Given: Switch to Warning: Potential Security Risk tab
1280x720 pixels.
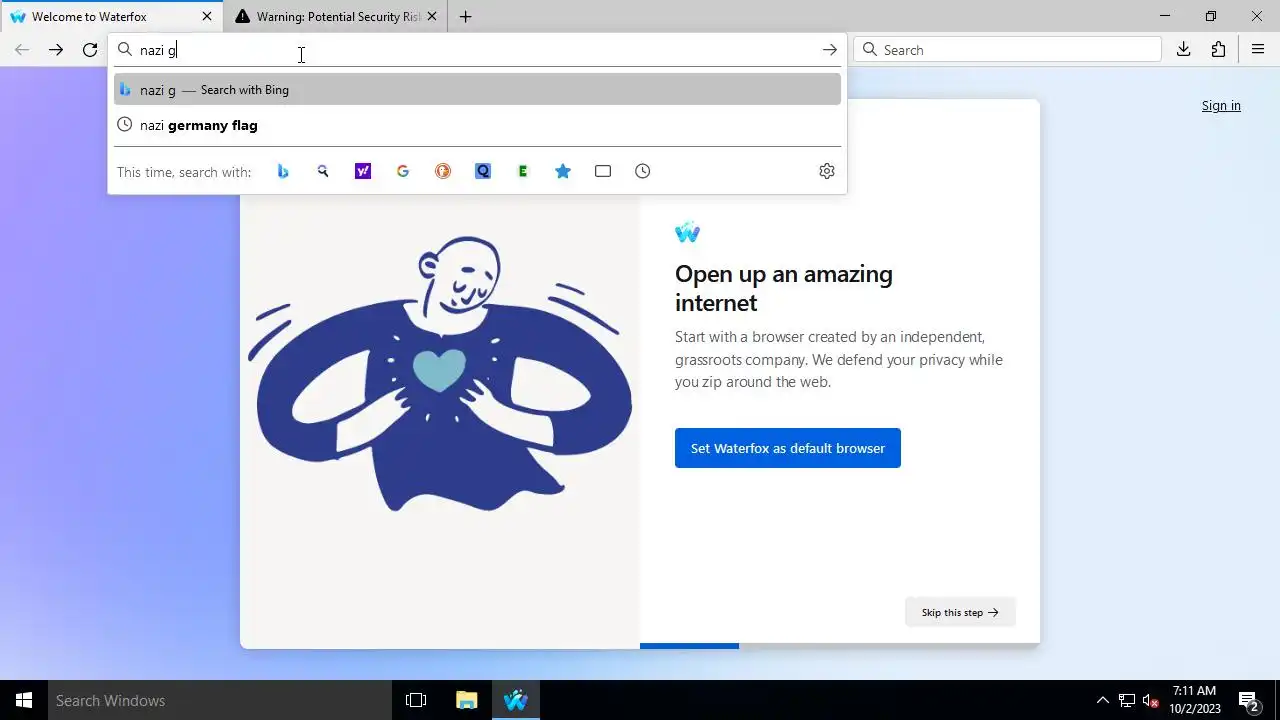Looking at the screenshot, I should click(337, 17).
